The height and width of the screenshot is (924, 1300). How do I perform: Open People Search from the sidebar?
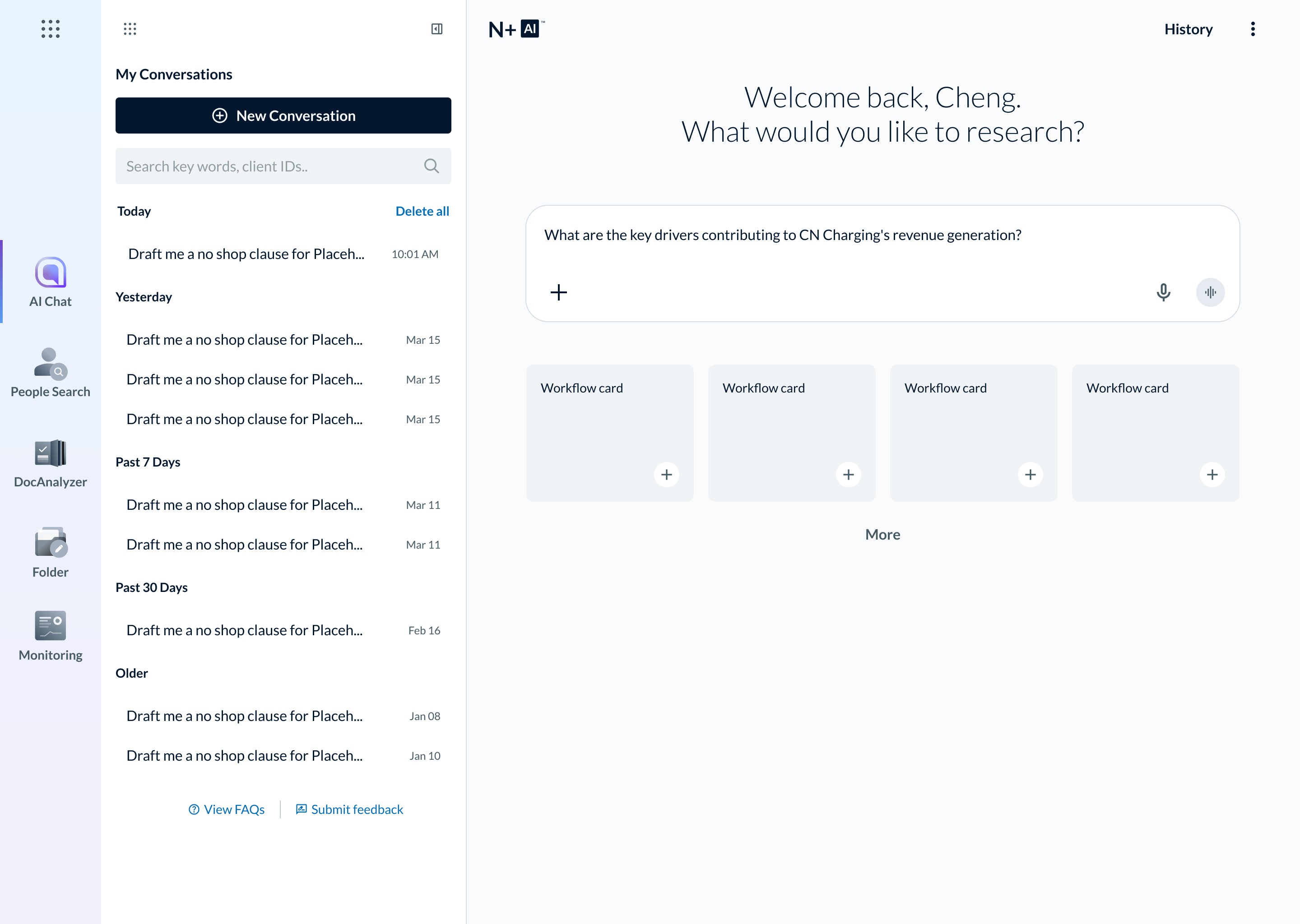tap(50, 364)
